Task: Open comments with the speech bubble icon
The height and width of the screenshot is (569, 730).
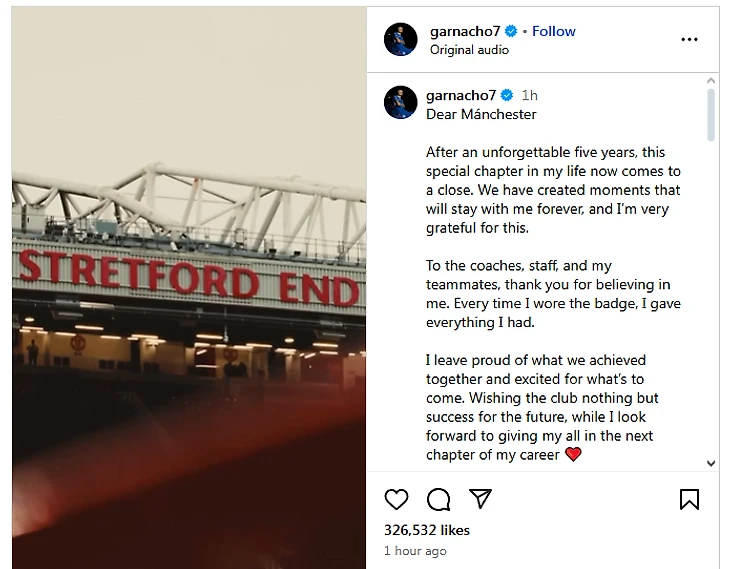Action: [x=438, y=499]
